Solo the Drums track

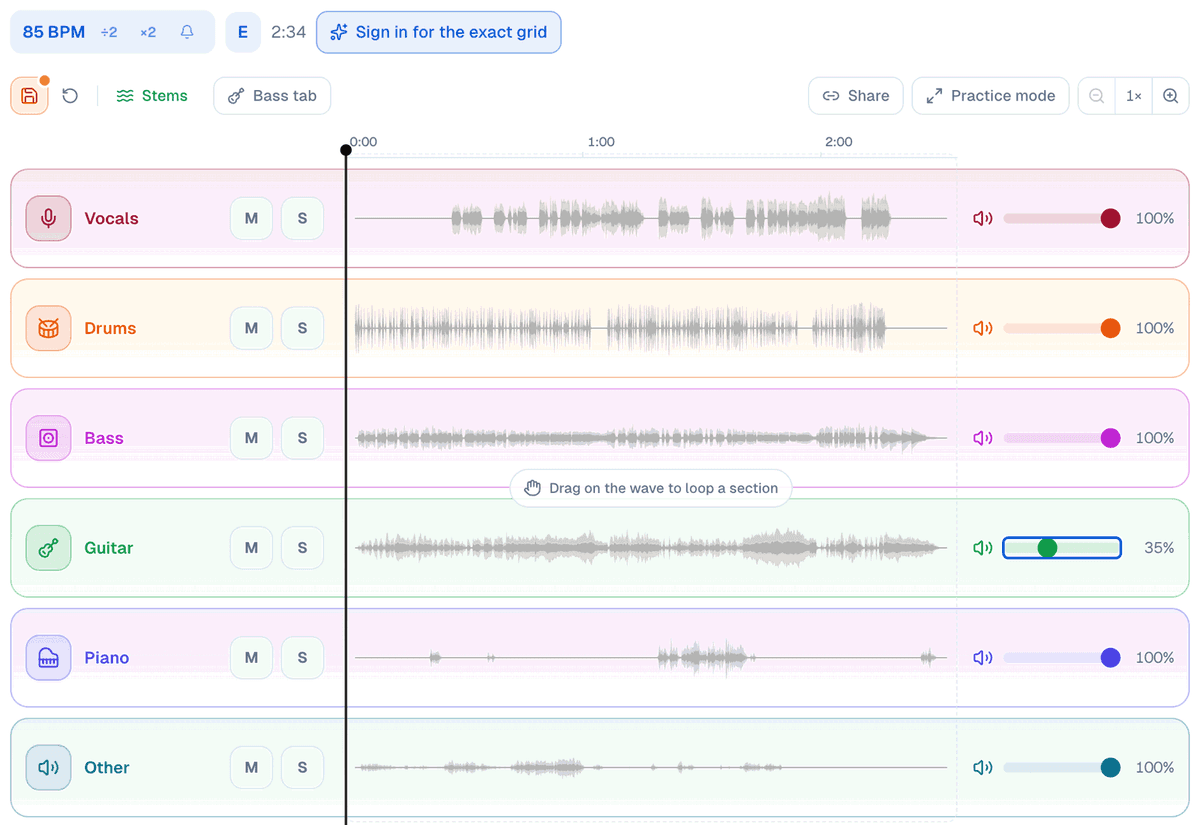(x=302, y=328)
